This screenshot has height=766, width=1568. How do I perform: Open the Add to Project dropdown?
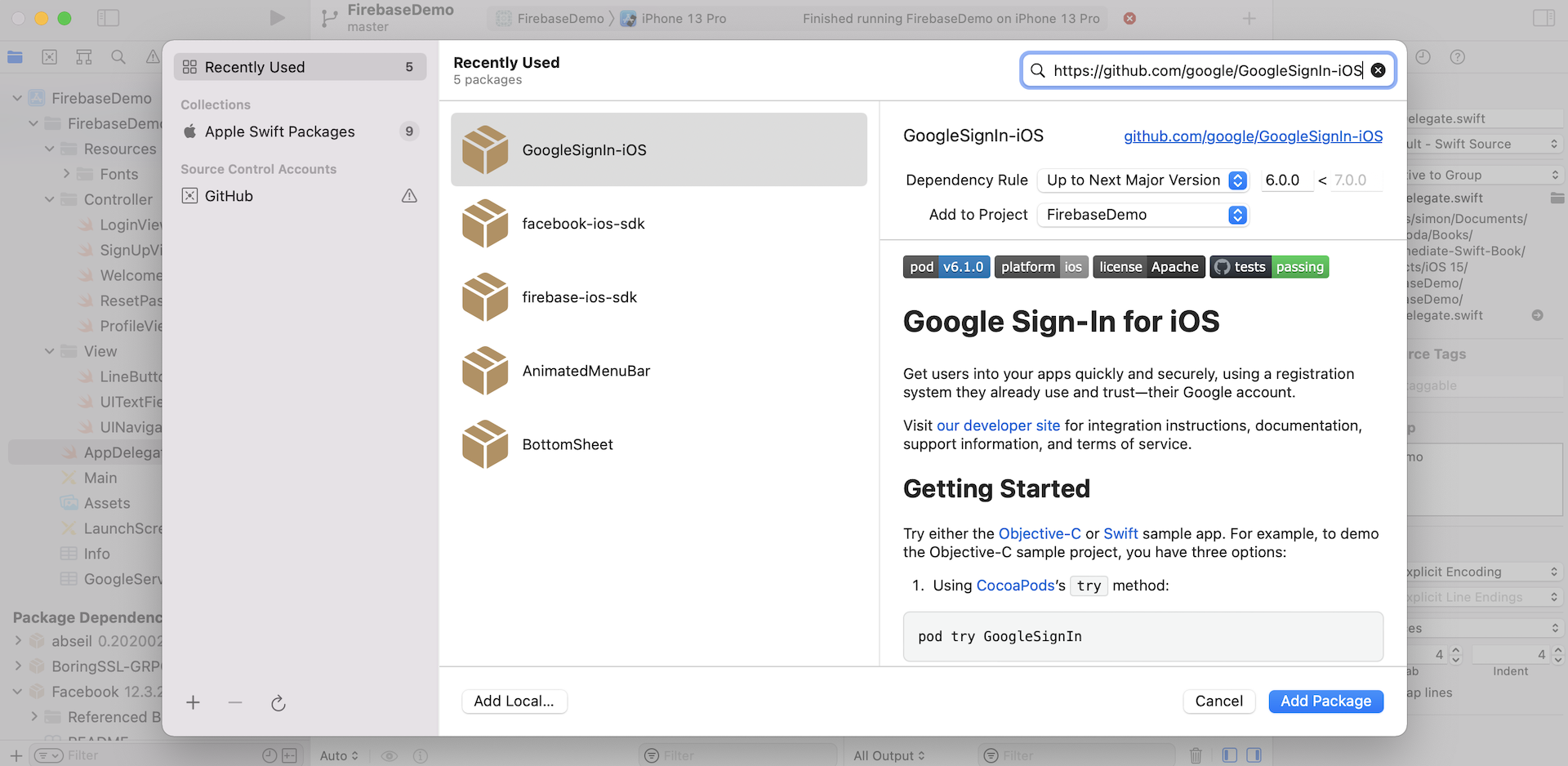click(x=1143, y=215)
